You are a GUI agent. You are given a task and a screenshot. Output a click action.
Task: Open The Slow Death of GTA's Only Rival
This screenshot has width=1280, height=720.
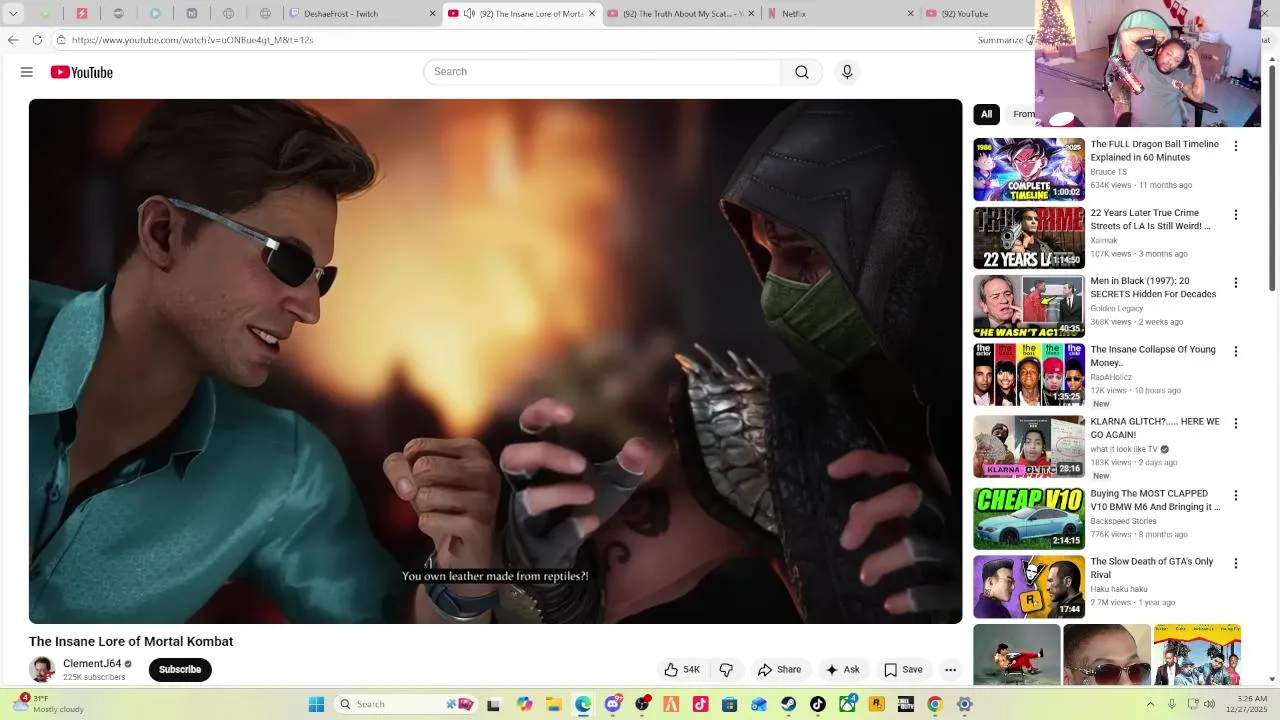click(1152, 568)
